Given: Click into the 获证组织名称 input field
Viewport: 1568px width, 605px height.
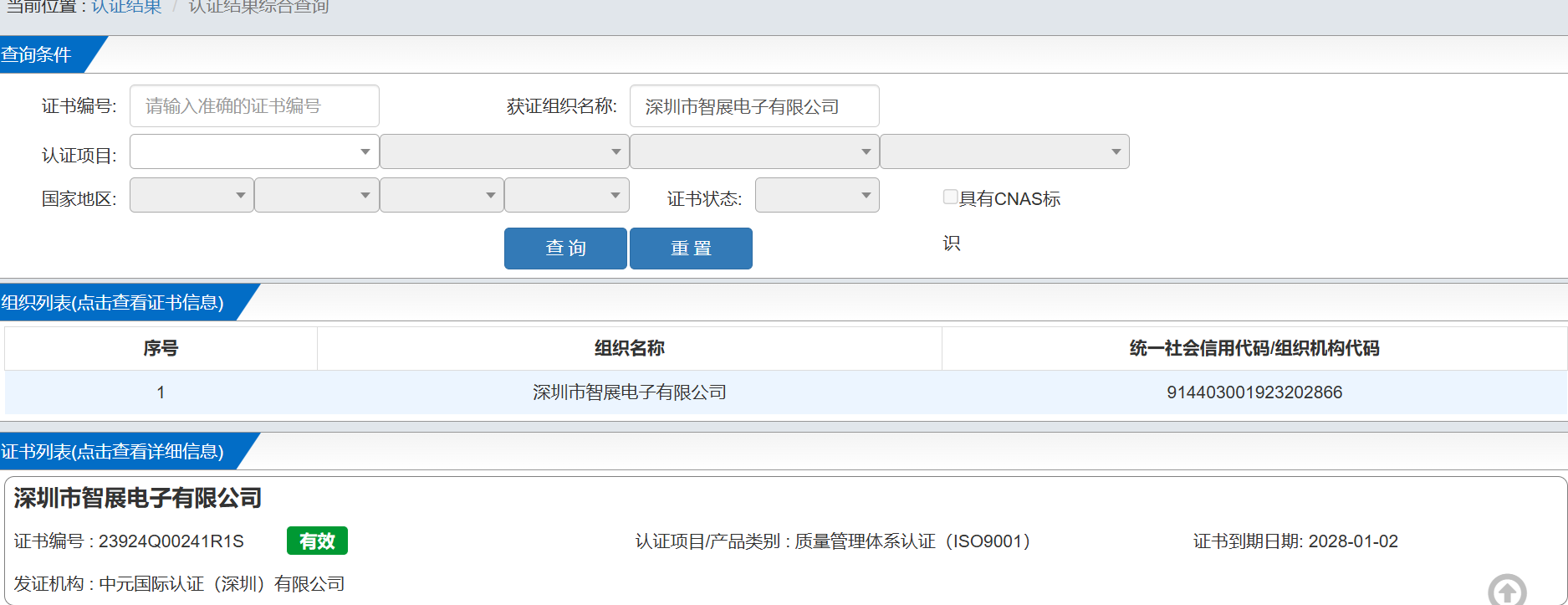Looking at the screenshot, I should coord(754,106).
